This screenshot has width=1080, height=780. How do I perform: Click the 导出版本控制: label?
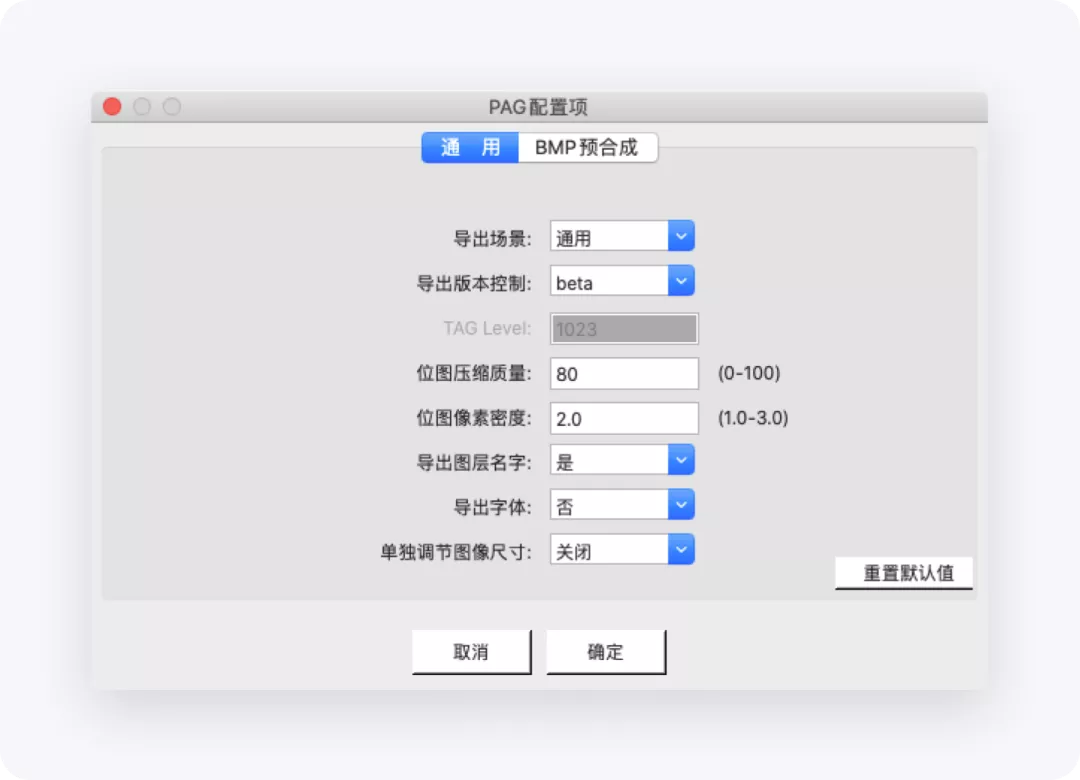[474, 283]
